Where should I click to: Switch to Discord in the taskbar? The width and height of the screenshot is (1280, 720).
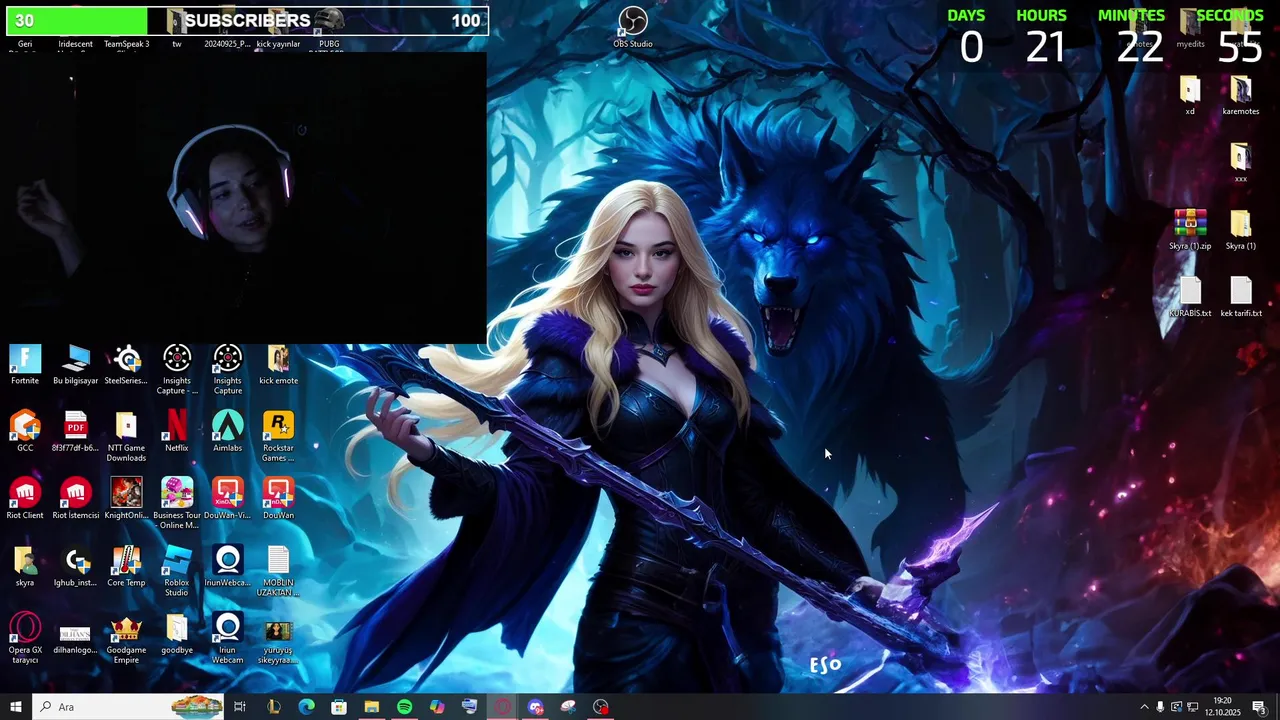[535, 707]
